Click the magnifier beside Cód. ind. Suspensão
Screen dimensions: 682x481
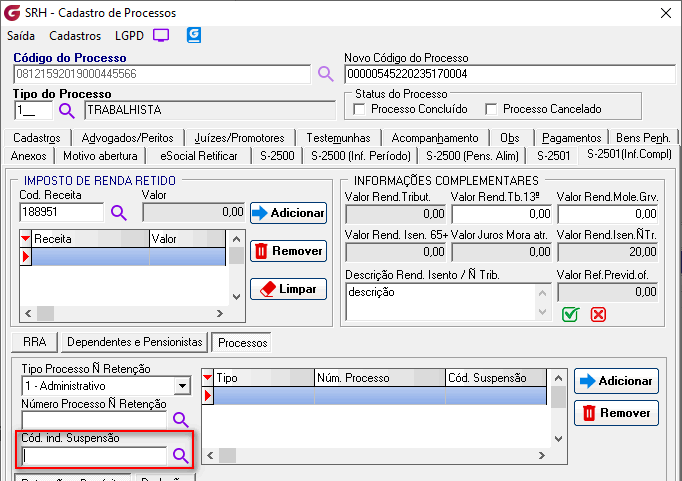(x=181, y=456)
